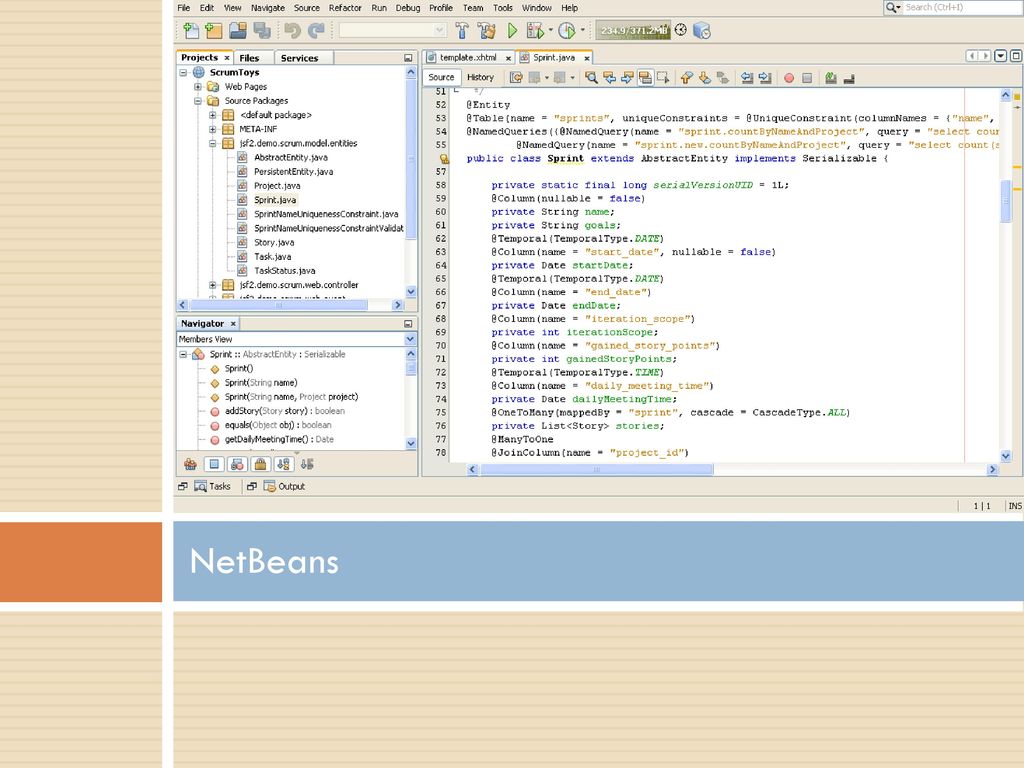Screen dimensions: 1024x768
Task: Open the Members View dropdown
Action: click(x=410, y=339)
